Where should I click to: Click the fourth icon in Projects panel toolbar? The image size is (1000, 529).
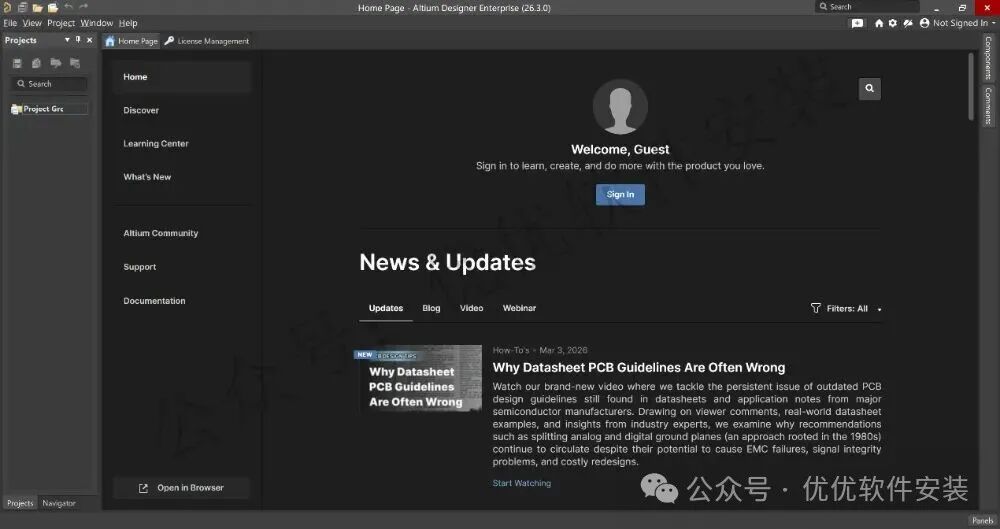(75, 63)
